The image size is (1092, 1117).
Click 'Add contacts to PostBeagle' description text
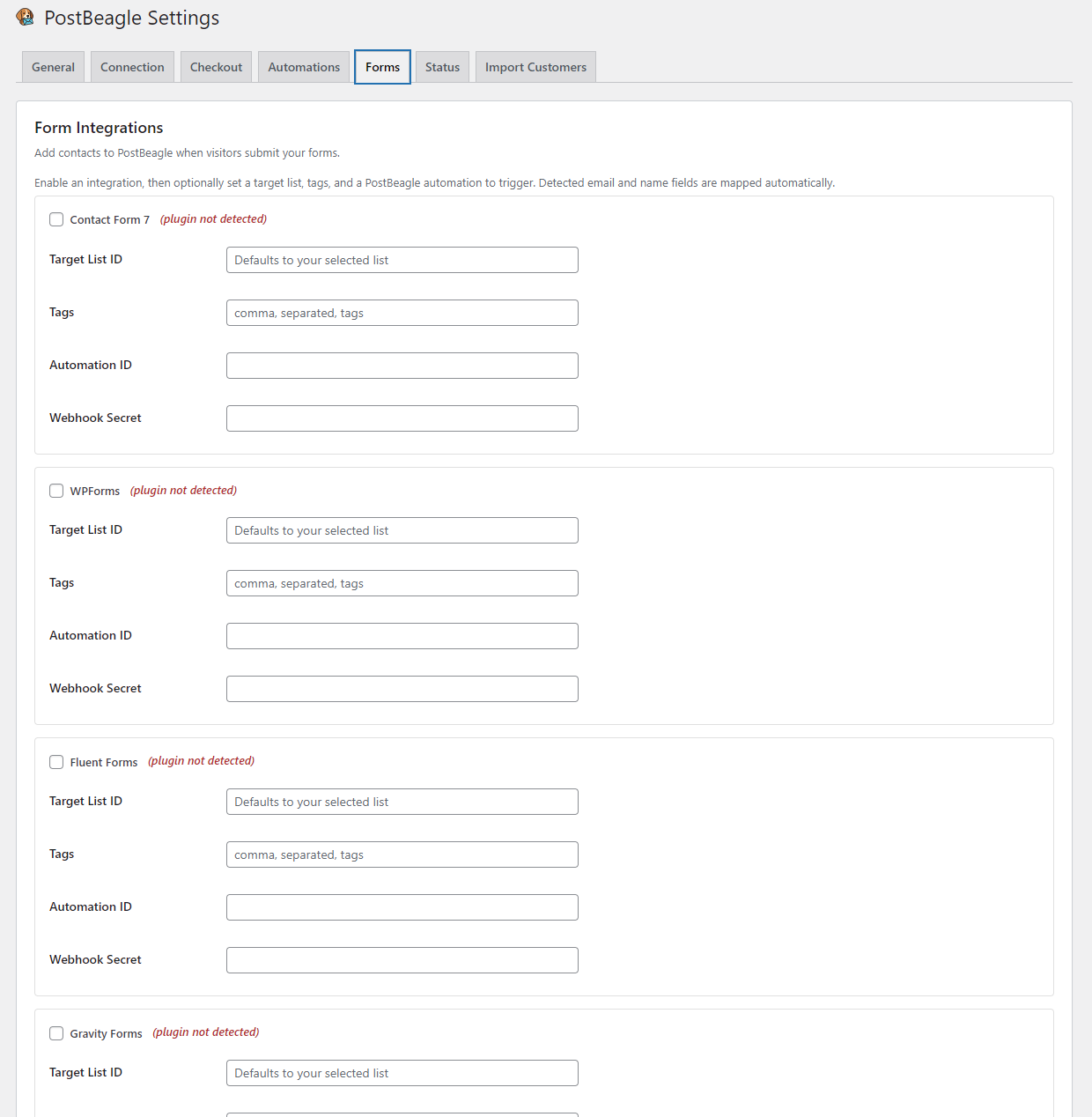(x=187, y=153)
